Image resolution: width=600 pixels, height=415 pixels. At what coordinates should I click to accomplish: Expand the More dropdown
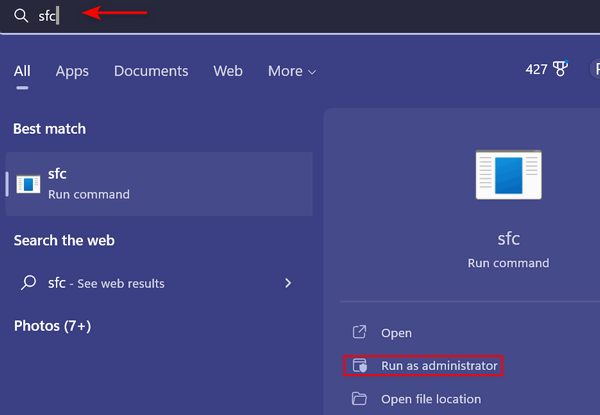(292, 71)
